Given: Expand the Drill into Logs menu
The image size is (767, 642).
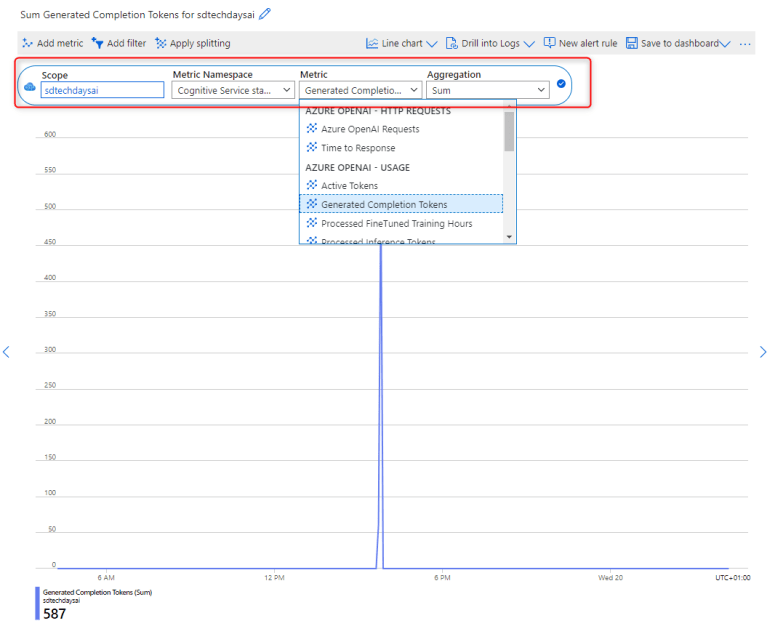Looking at the screenshot, I should tap(490, 44).
